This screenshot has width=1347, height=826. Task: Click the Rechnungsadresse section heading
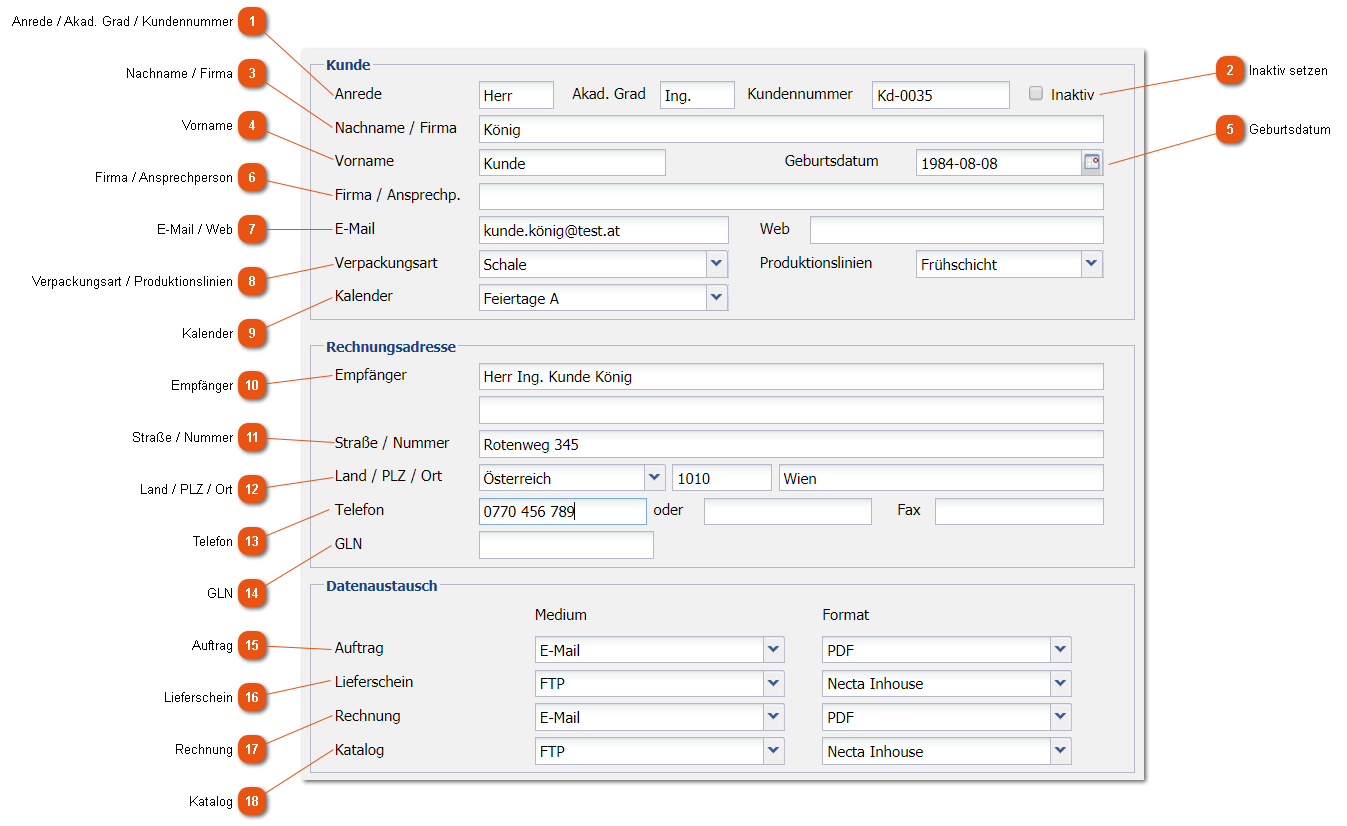tap(391, 347)
